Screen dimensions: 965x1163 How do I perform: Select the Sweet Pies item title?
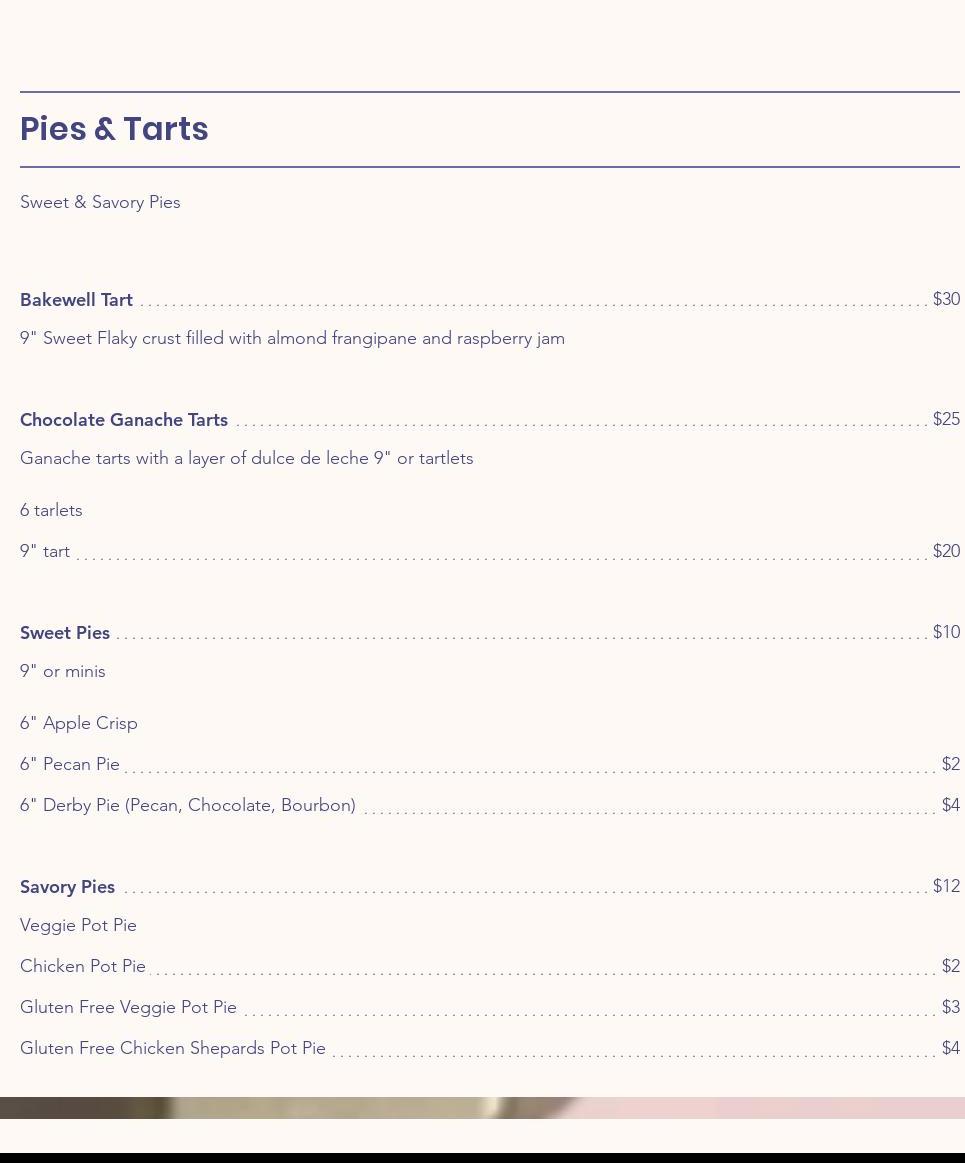(x=65, y=633)
